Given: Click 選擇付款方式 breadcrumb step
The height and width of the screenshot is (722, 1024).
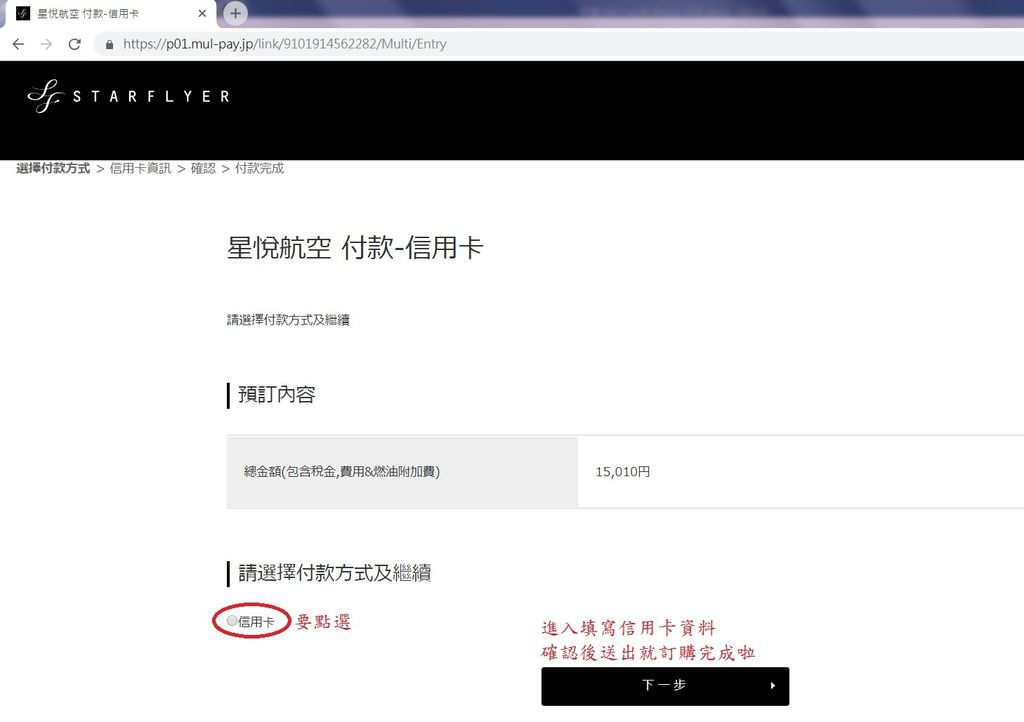Looking at the screenshot, I should [x=53, y=168].
